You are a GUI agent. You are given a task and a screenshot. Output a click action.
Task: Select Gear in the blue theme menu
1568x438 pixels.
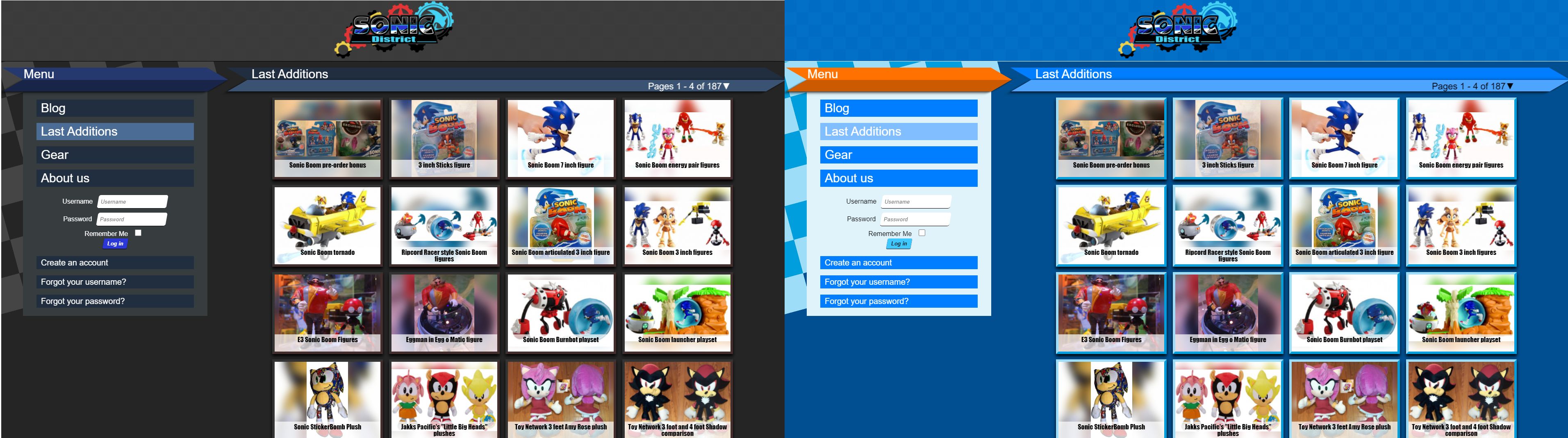tap(899, 155)
